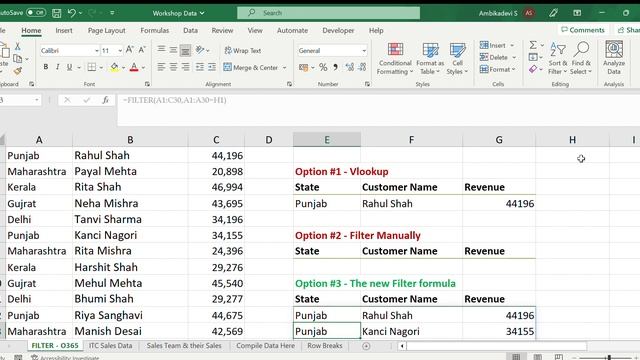The height and width of the screenshot is (360, 640).
Task: Apply Bold formatting
Action: (x=46, y=67)
